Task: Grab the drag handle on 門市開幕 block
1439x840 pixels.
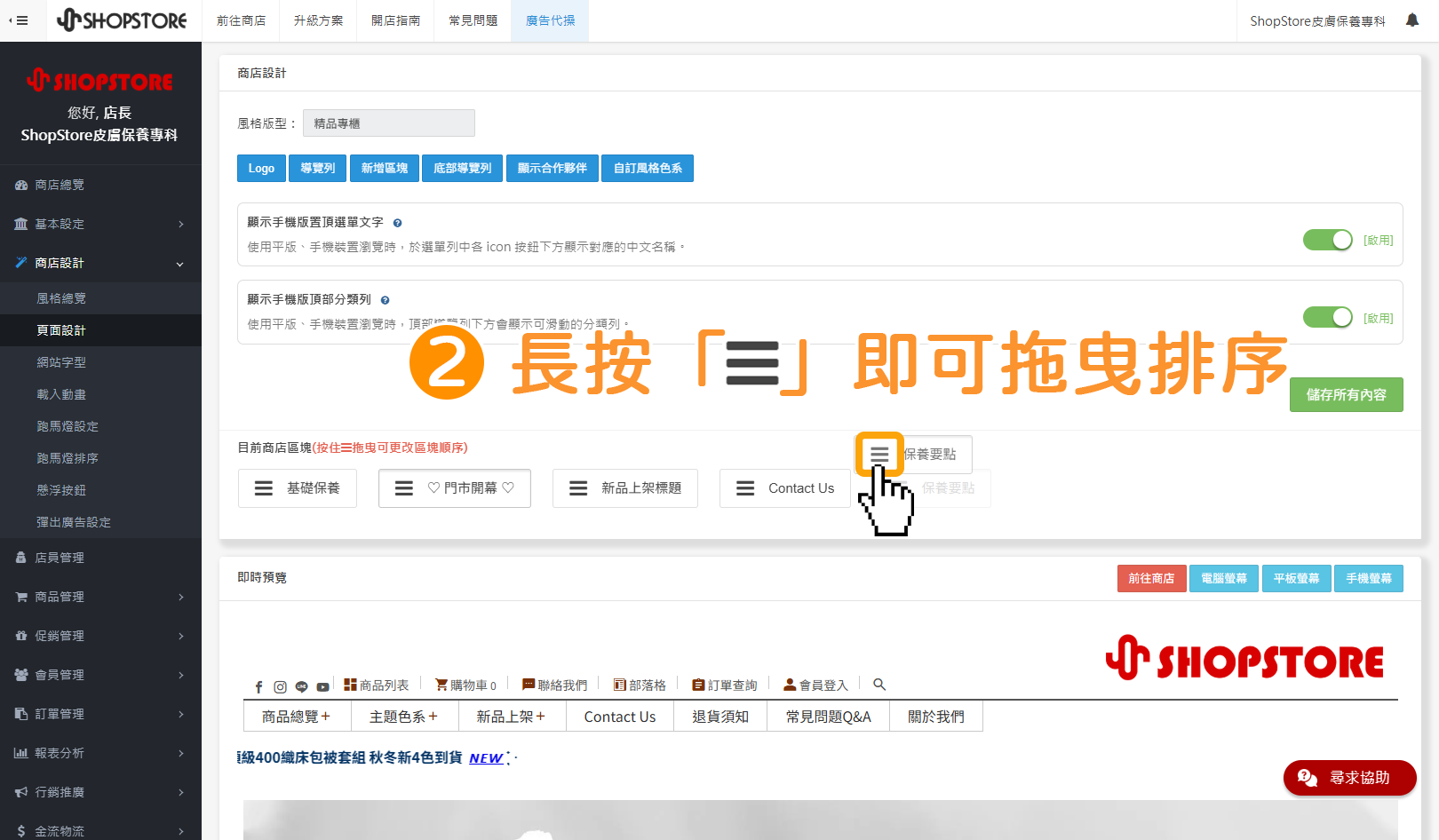Action: click(404, 488)
